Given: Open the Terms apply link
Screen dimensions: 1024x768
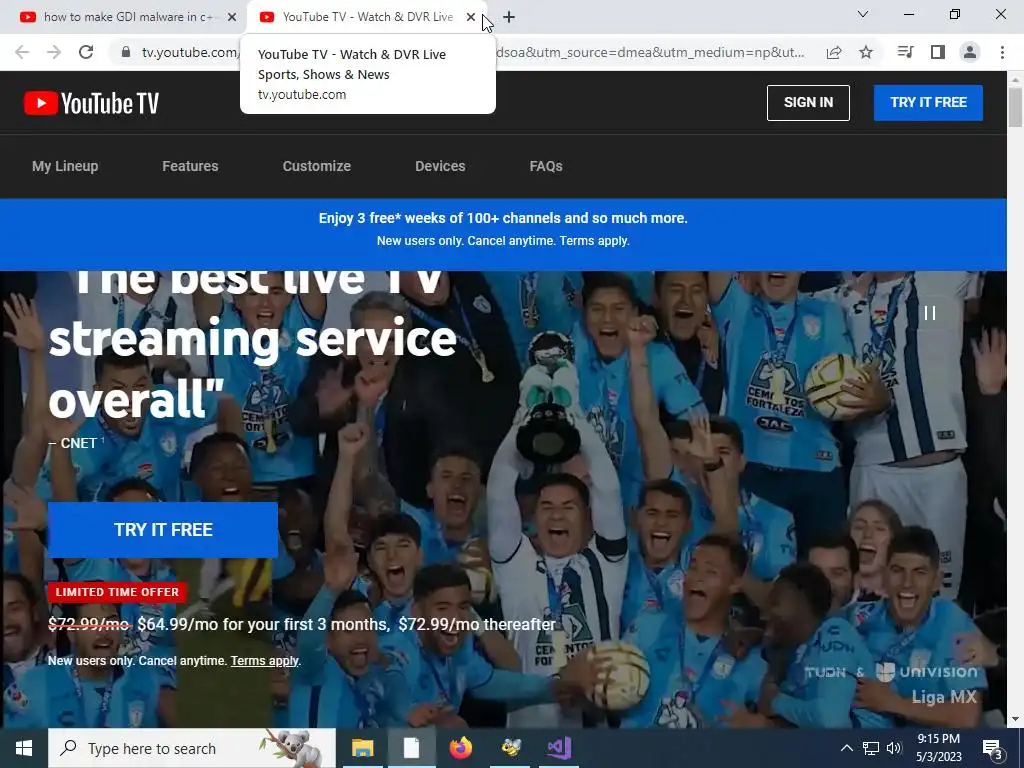Looking at the screenshot, I should [264, 661].
